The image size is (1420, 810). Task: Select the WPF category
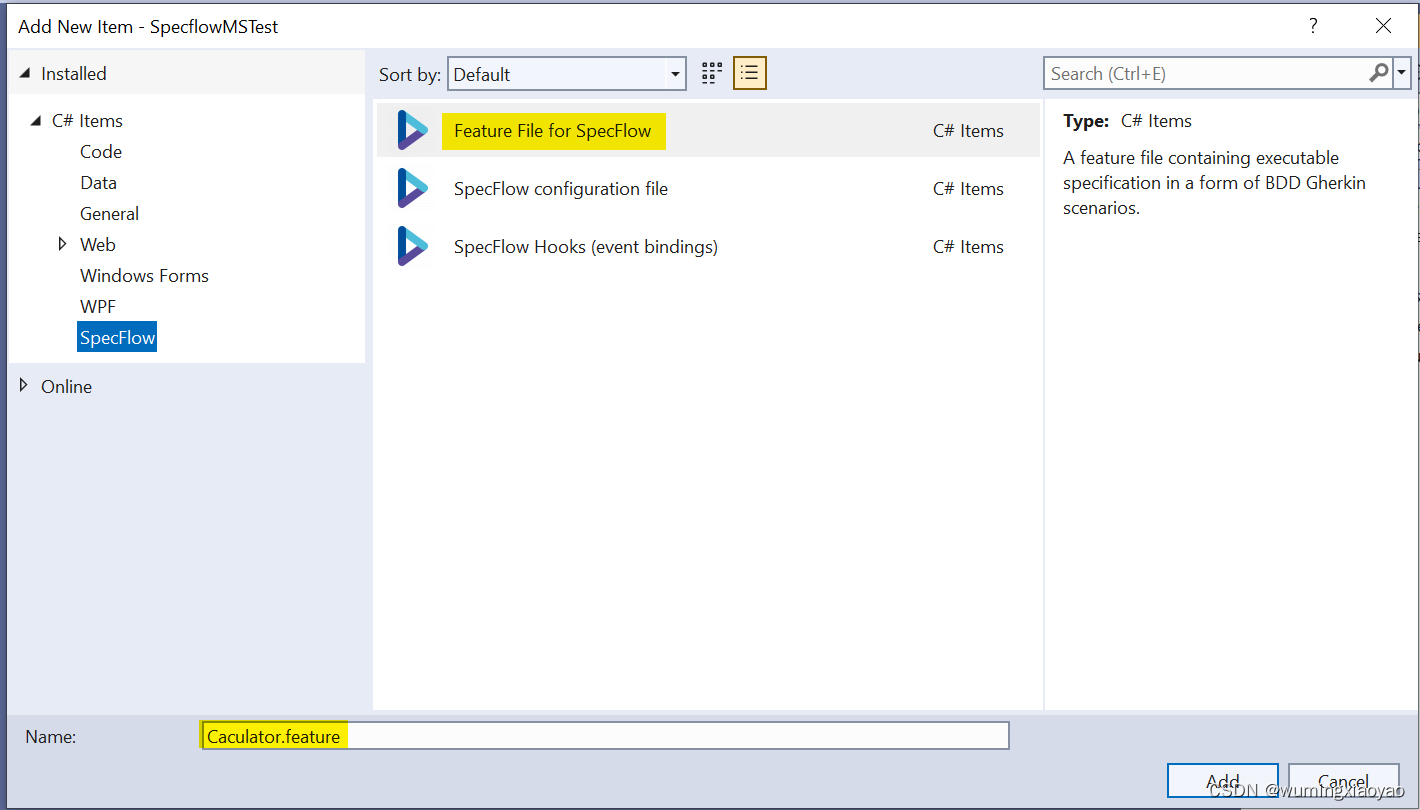[97, 306]
